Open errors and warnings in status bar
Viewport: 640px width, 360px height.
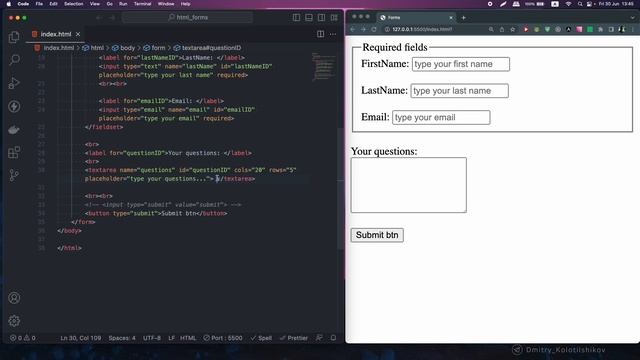(x=23, y=338)
